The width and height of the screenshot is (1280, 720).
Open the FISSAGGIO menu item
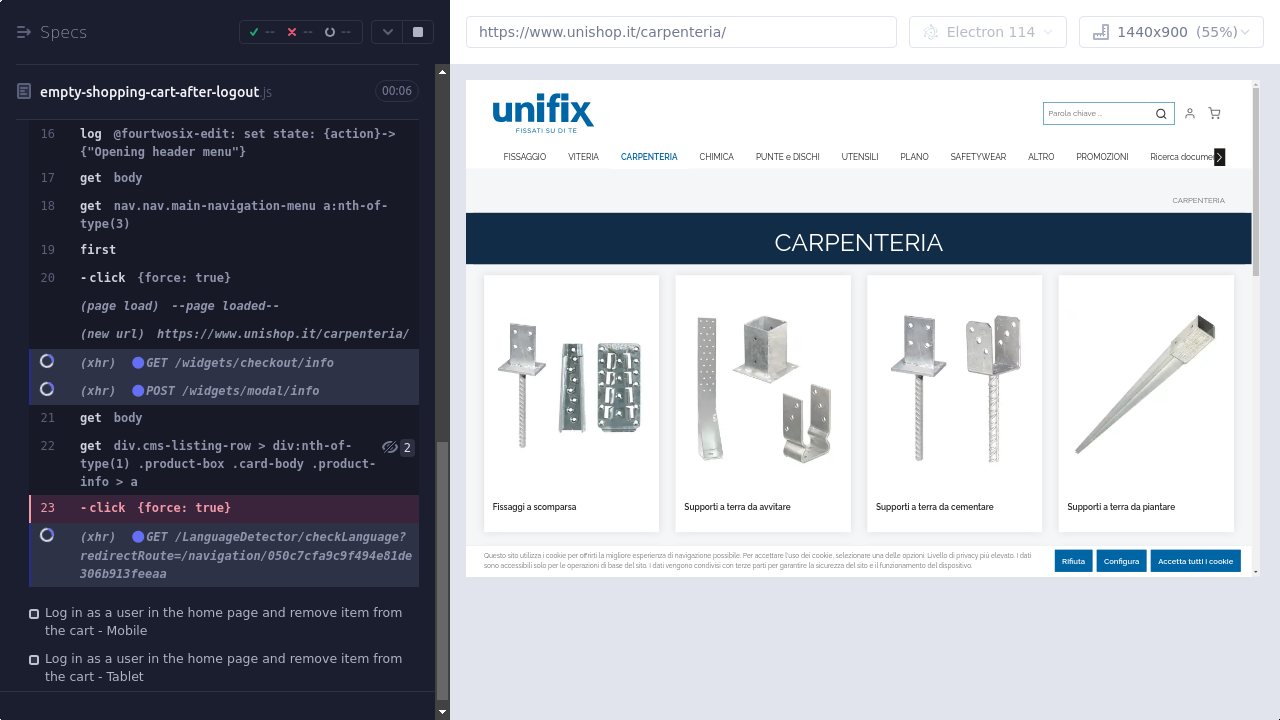pyautogui.click(x=525, y=157)
